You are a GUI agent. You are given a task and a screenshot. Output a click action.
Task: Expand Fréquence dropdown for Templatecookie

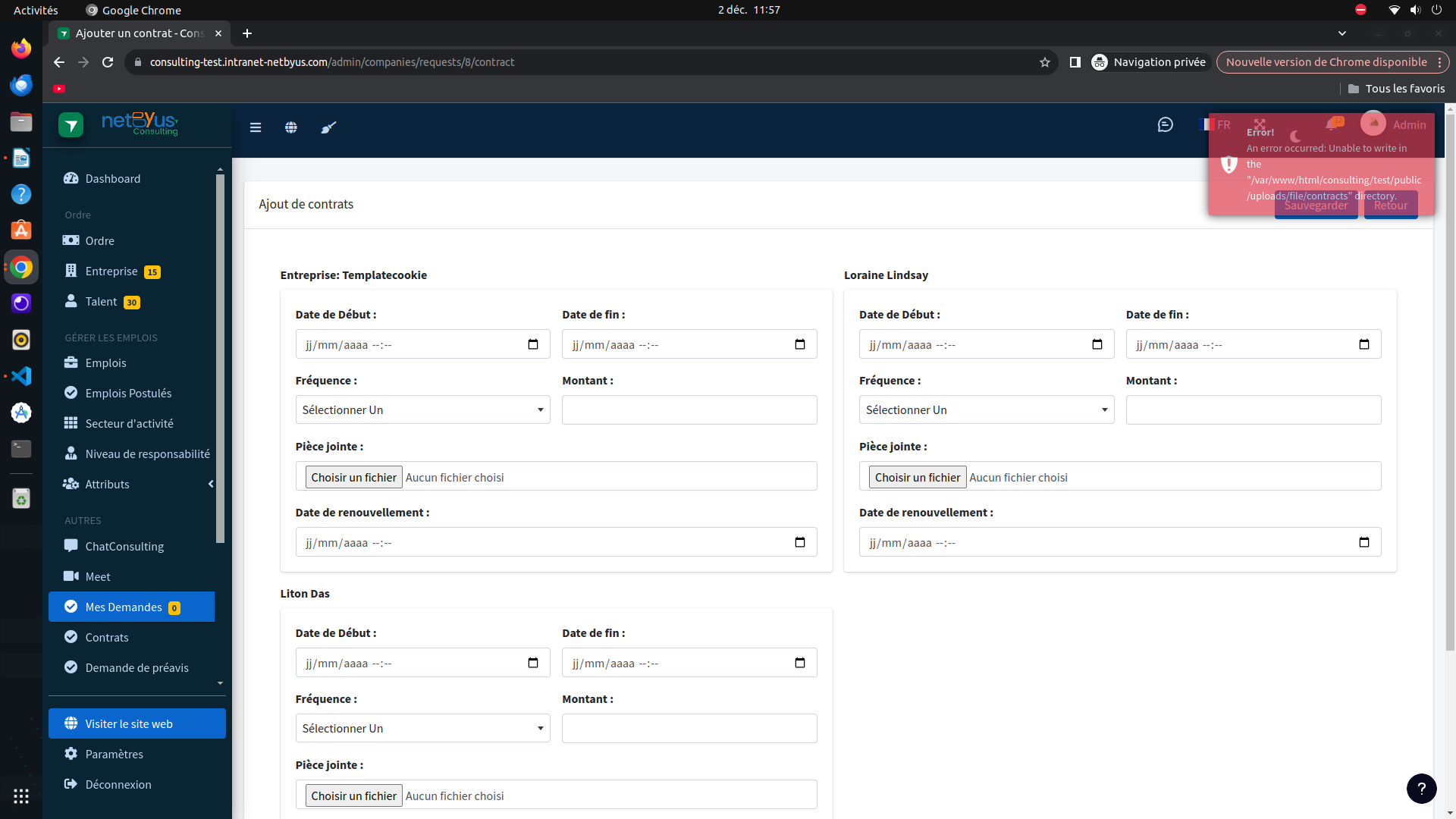[x=422, y=409]
